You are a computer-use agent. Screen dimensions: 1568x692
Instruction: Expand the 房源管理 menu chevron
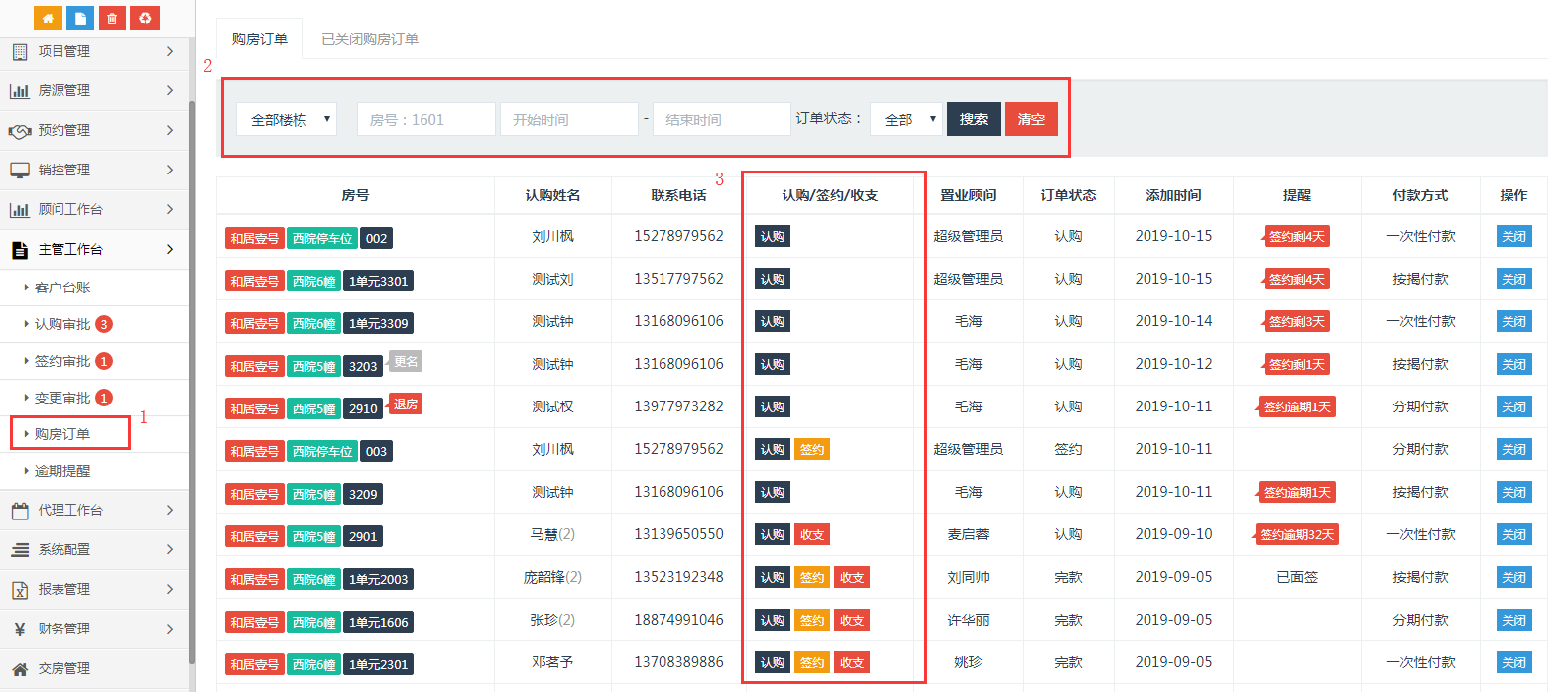tap(170, 90)
